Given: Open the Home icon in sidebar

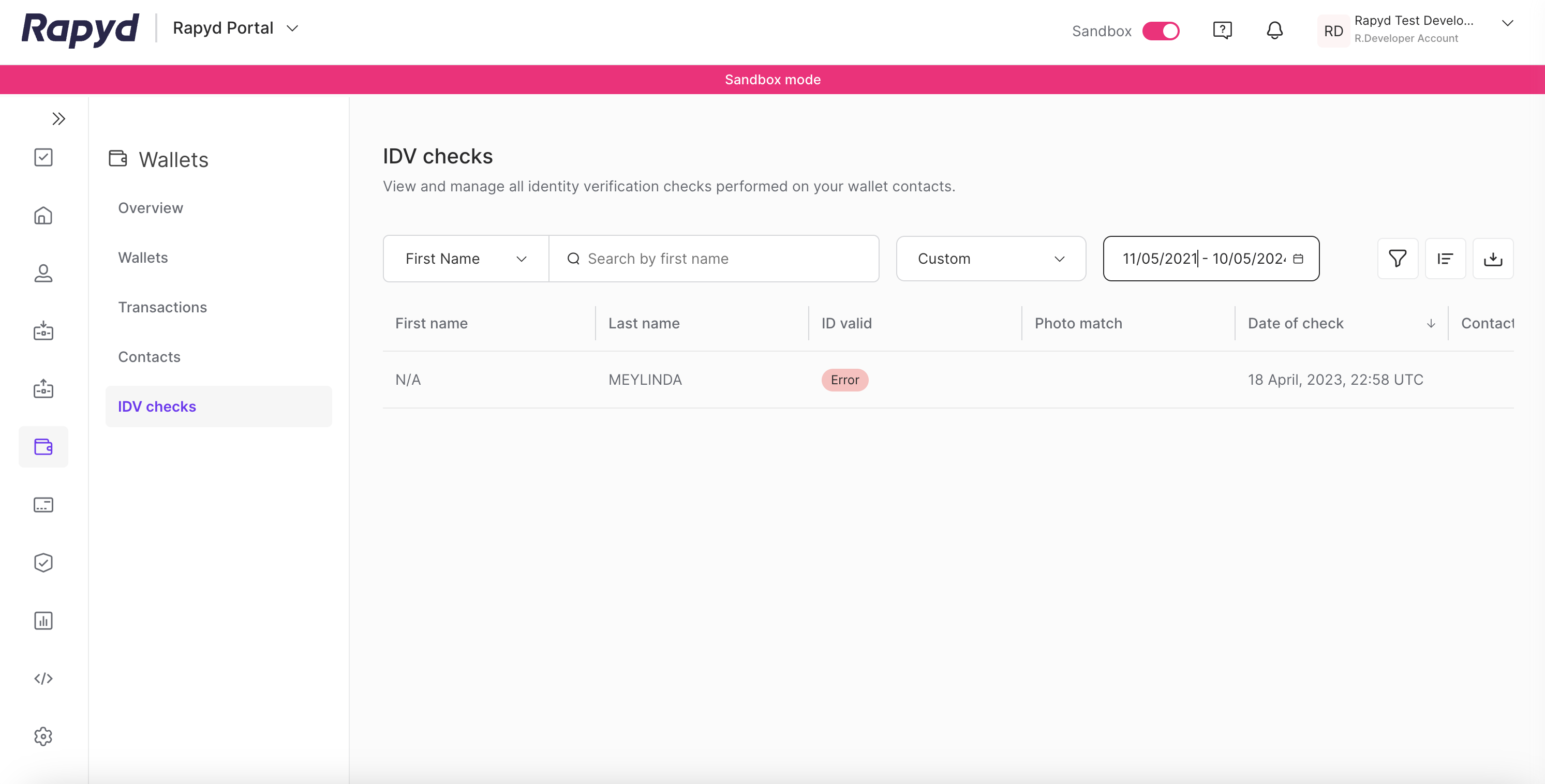Looking at the screenshot, I should click(x=43, y=215).
